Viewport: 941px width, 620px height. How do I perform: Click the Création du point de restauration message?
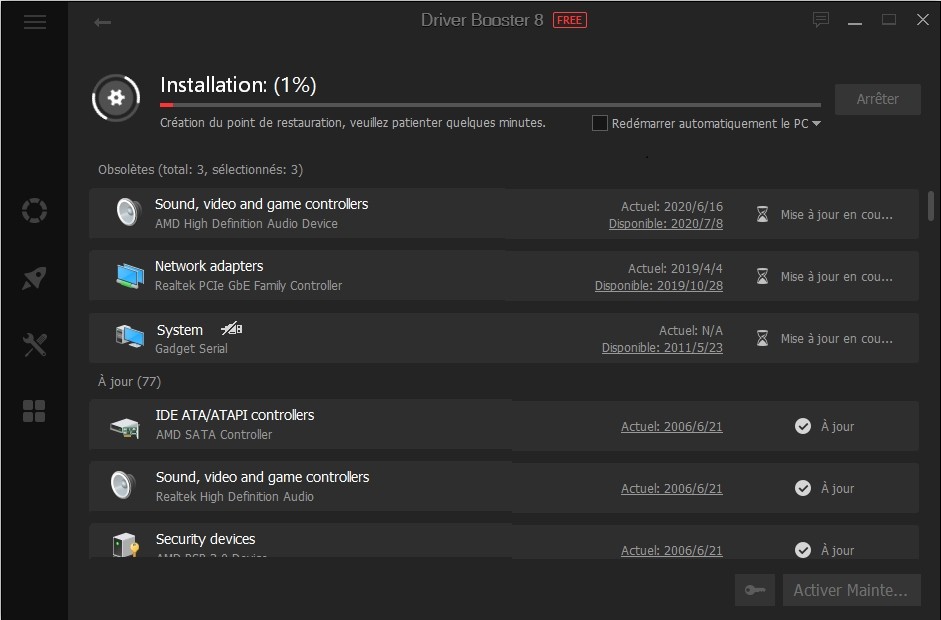point(353,123)
